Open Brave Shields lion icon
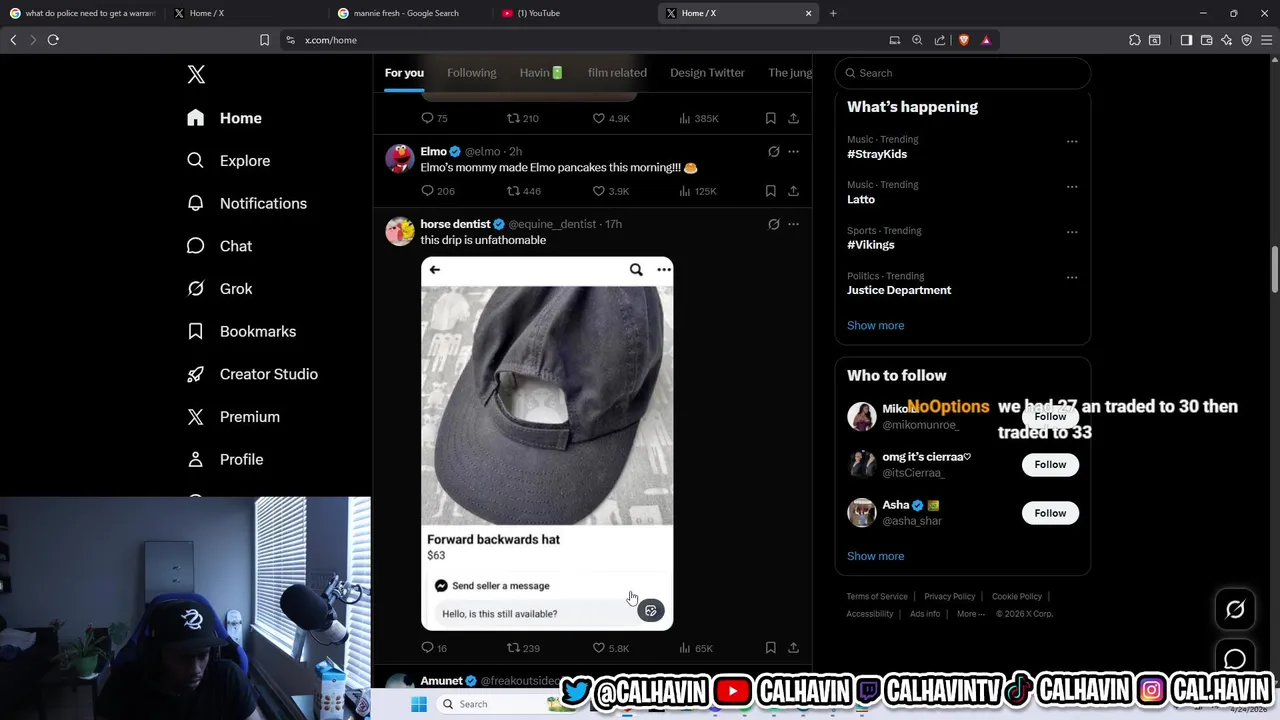1280x720 pixels. [x=964, y=40]
